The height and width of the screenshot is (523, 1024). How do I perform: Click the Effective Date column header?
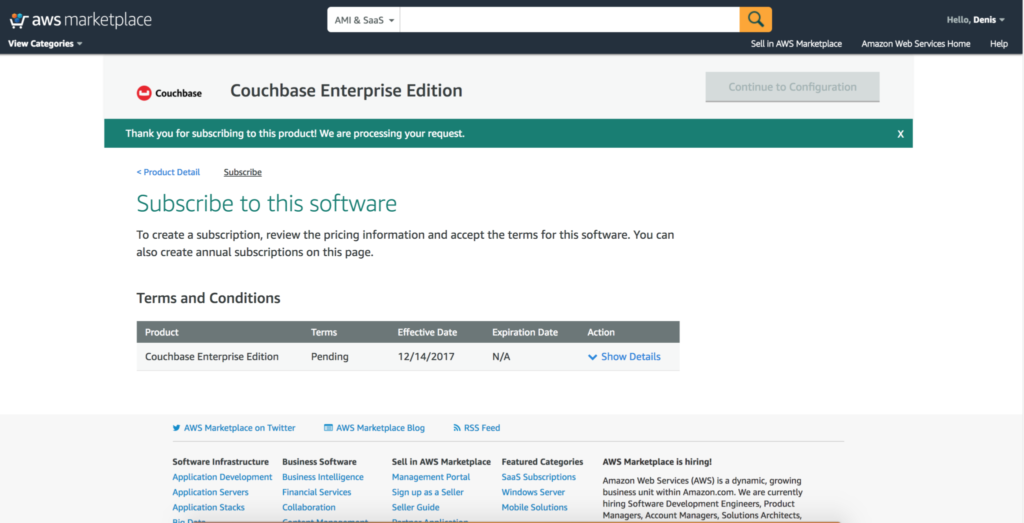pos(427,332)
